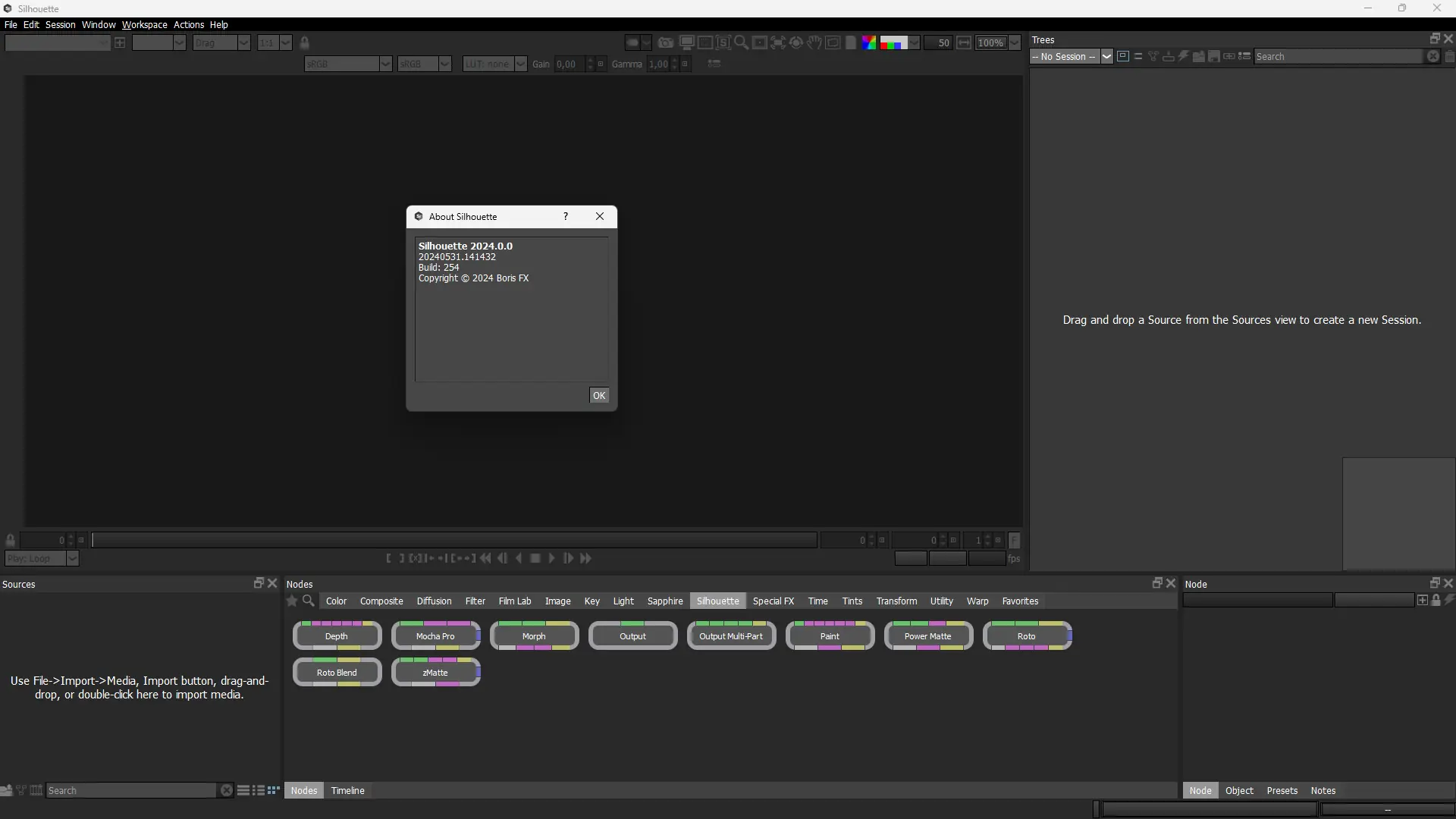
Task: Click the RGB channel color swatch
Action: pos(893,43)
